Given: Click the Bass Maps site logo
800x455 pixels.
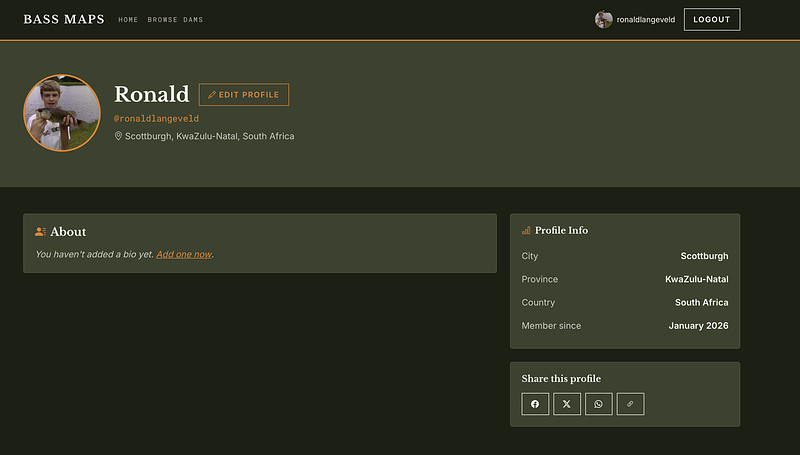Looking at the screenshot, I should [x=64, y=19].
